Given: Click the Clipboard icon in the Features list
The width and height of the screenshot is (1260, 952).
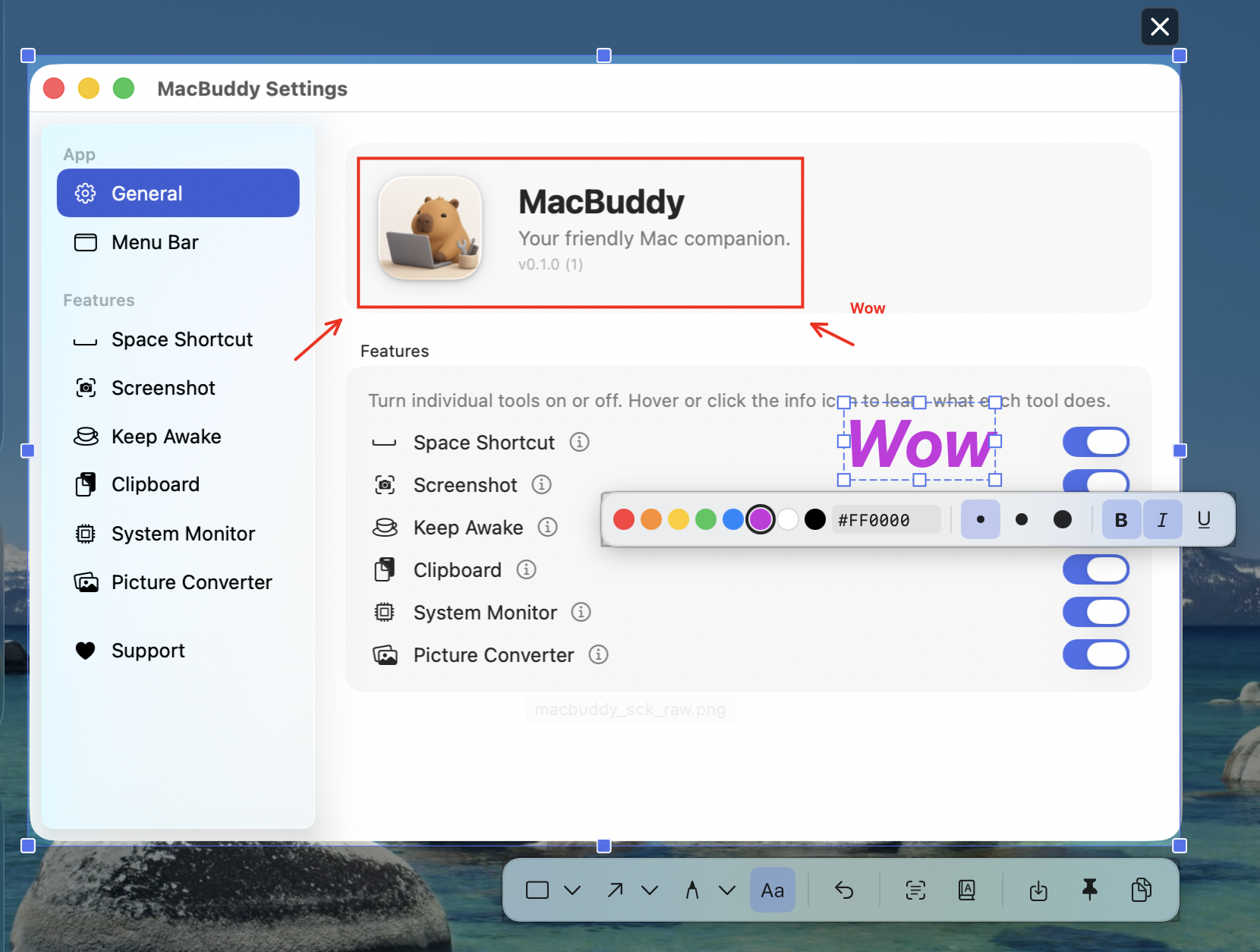Looking at the screenshot, I should (x=385, y=569).
